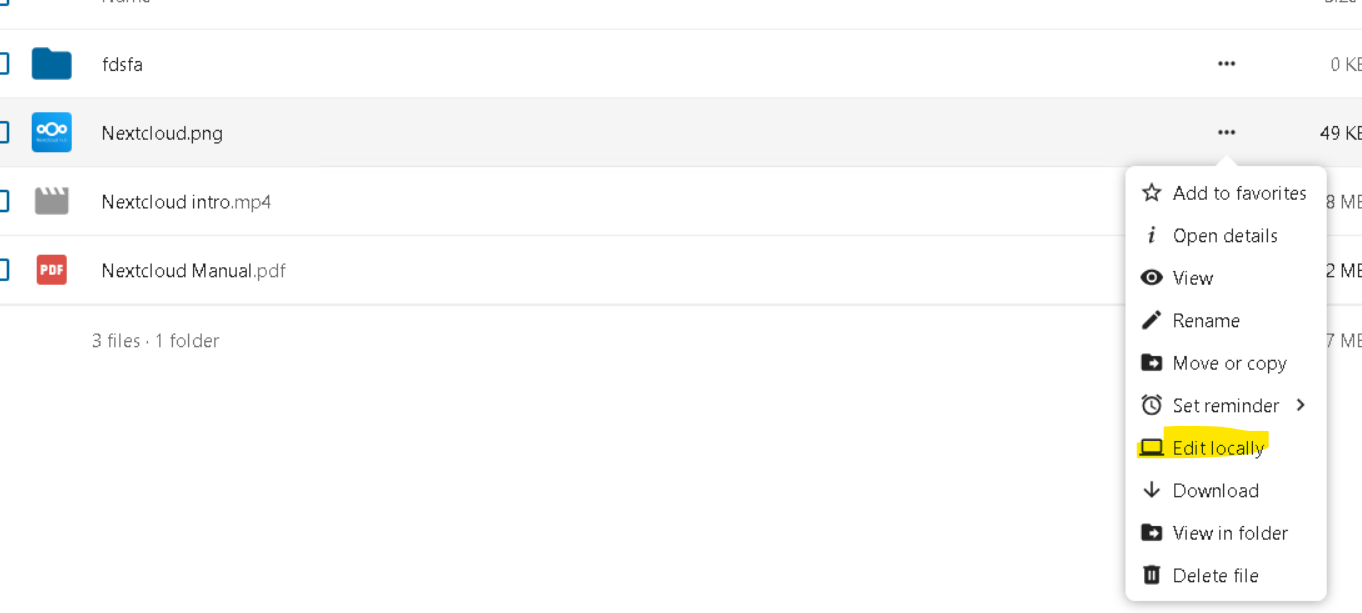Click the Nextcloud intro.mp4 video icon
Viewport: 1362px width, 613px height.
(x=51, y=201)
